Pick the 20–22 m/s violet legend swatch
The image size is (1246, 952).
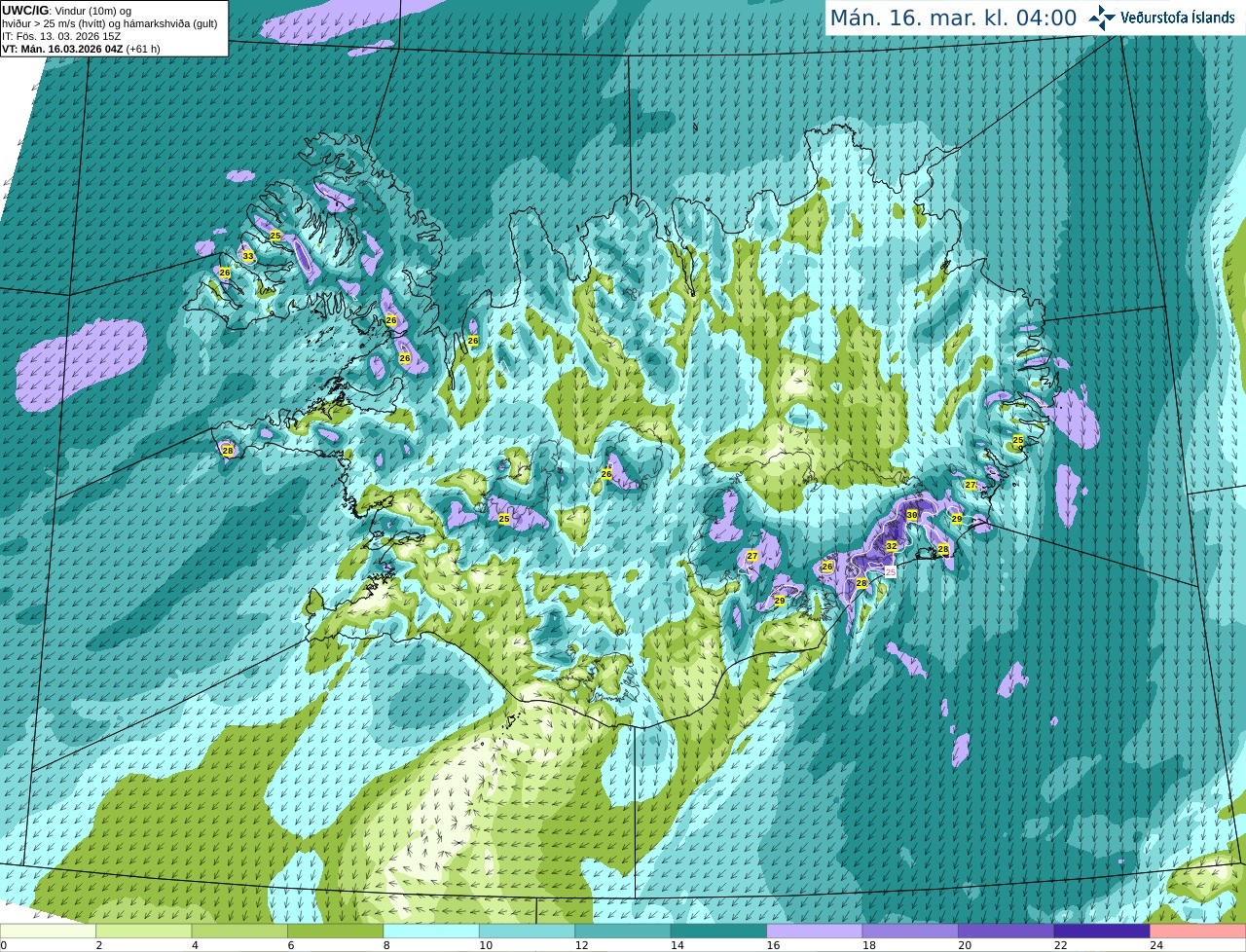coord(1007,932)
